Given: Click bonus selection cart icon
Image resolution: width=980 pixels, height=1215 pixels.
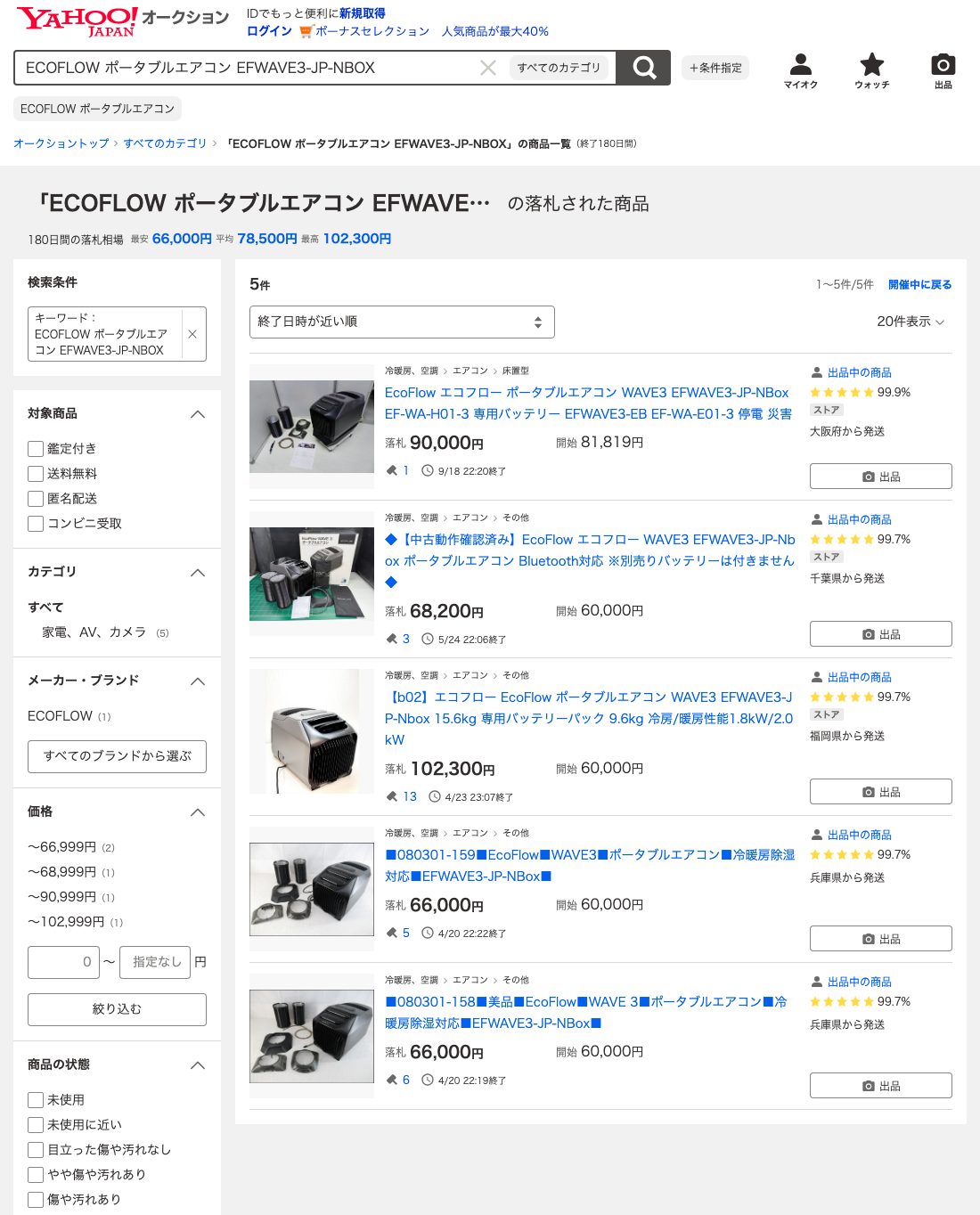Looking at the screenshot, I should pos(306,31).
